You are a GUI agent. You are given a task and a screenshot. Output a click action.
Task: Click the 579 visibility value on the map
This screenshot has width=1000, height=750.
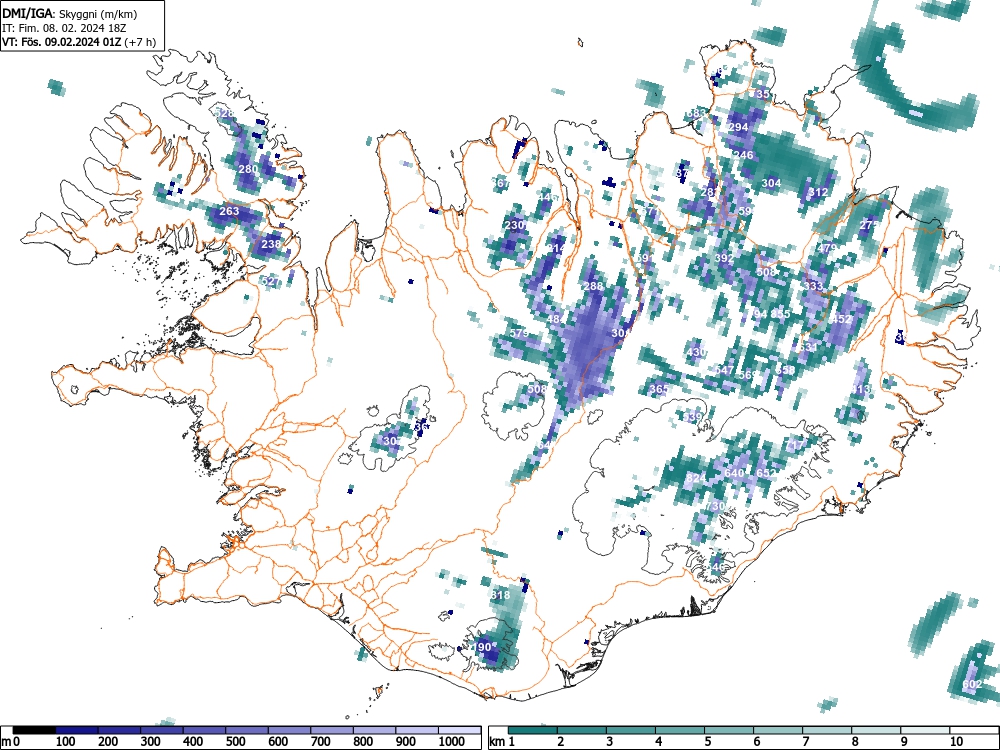519,334
